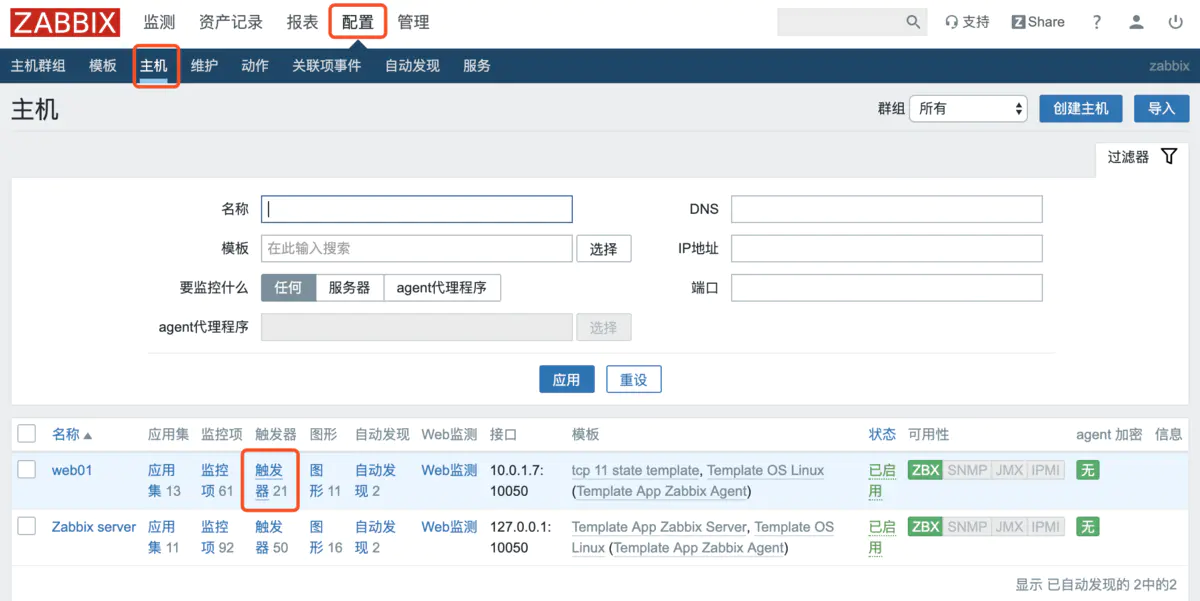Click the SNMP badge for web01

[967, 470]
